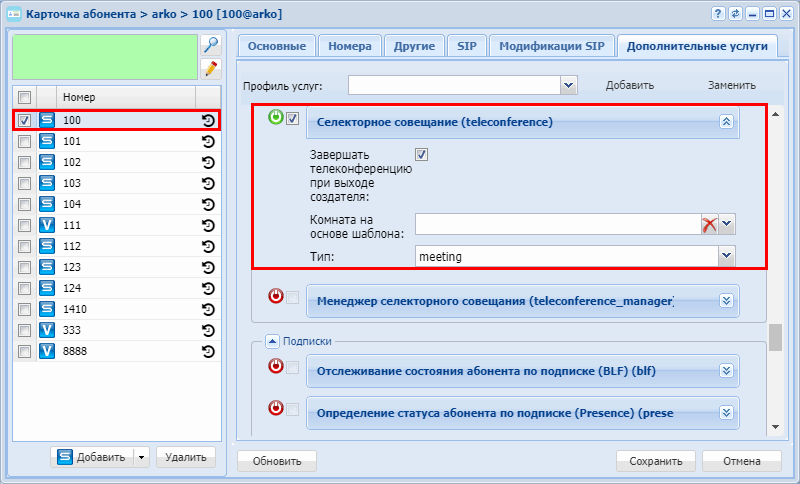Click the Профиль услуг input field
The width and height of the screenshot is (800, 484).
(x=454, y=85)
